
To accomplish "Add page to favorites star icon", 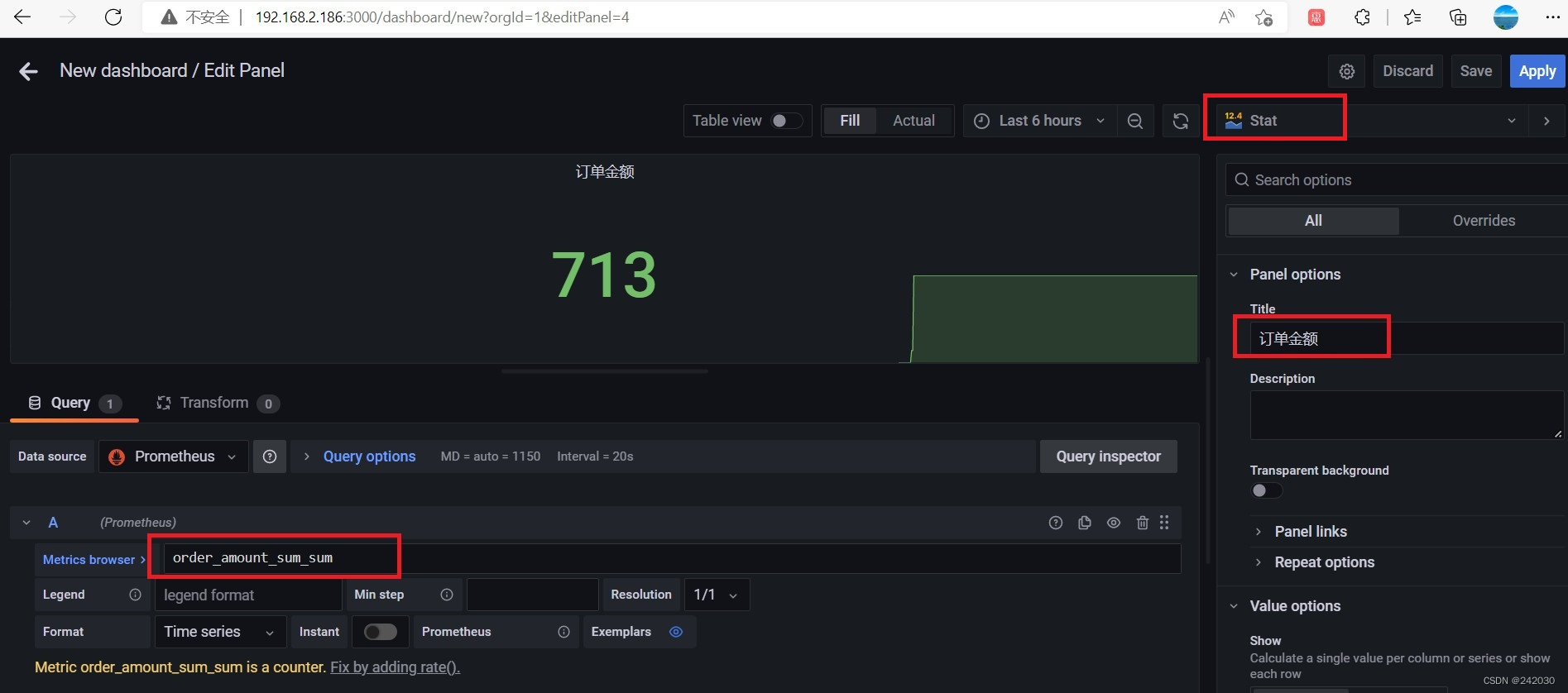I will [x=1264, y=17].
